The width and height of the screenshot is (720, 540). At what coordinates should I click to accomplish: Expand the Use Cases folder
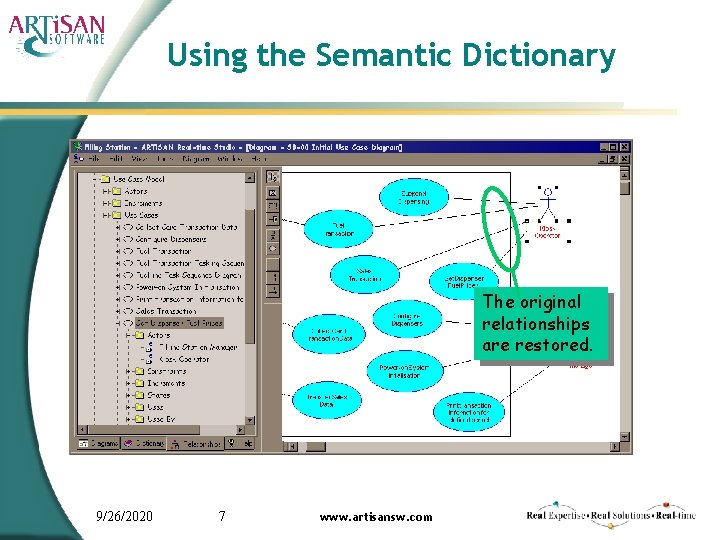pos(106,215)
